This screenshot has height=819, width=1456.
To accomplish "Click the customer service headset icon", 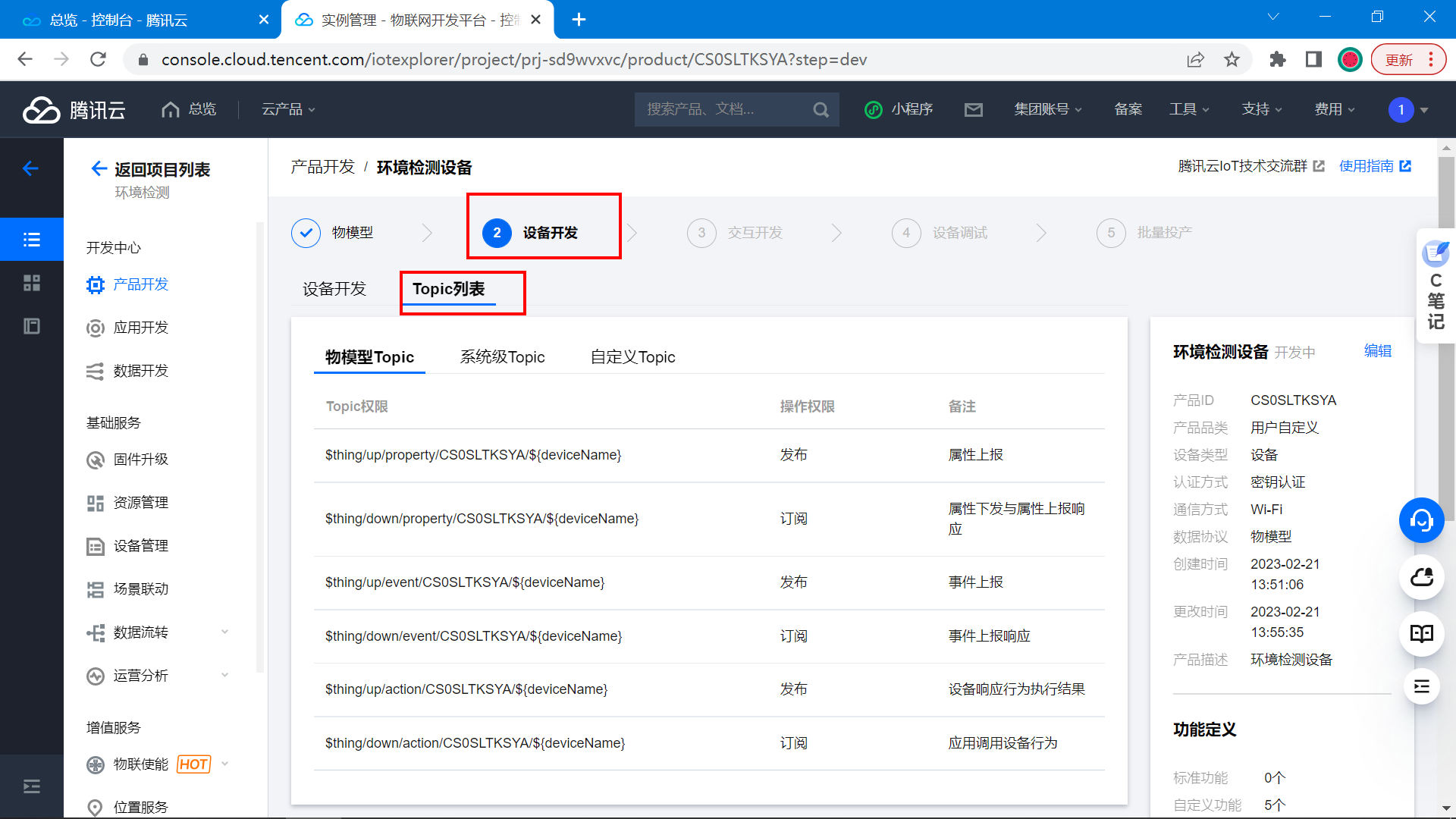I will [x=1421, y=520].
